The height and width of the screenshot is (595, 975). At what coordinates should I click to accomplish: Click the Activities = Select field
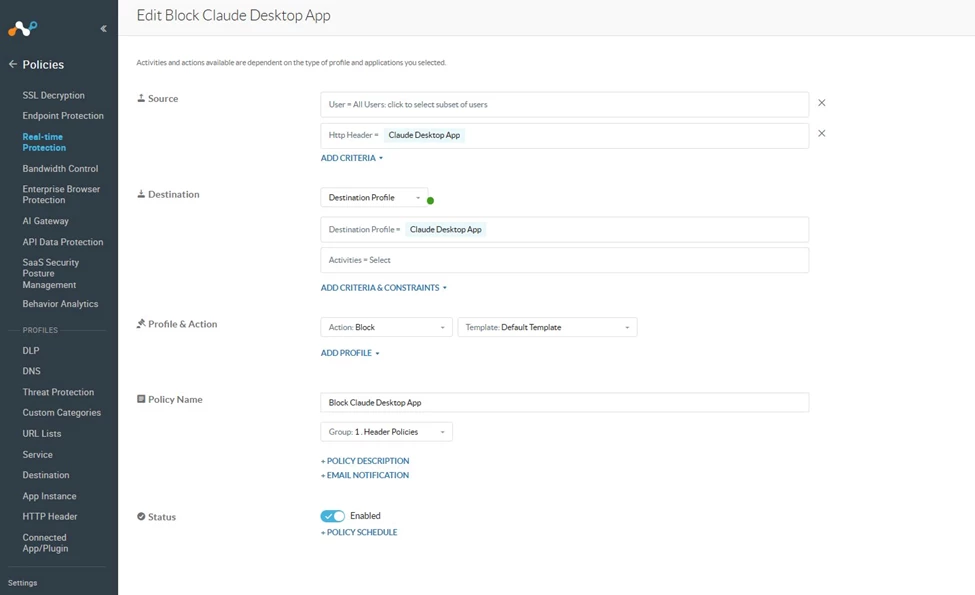pos(565,260)
